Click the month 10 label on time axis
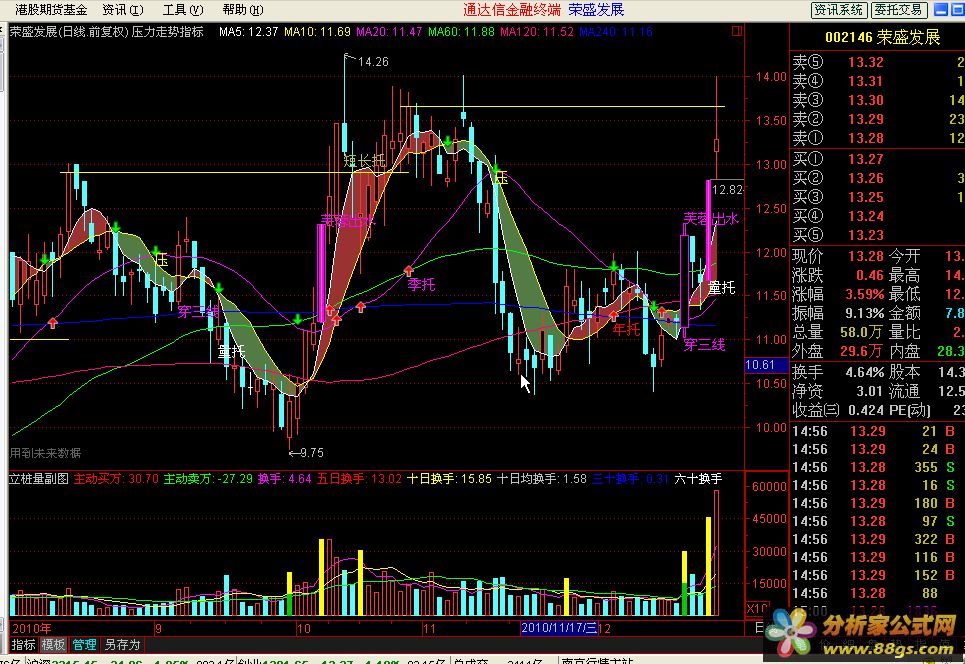965x664 pixels. coord(303,628)
